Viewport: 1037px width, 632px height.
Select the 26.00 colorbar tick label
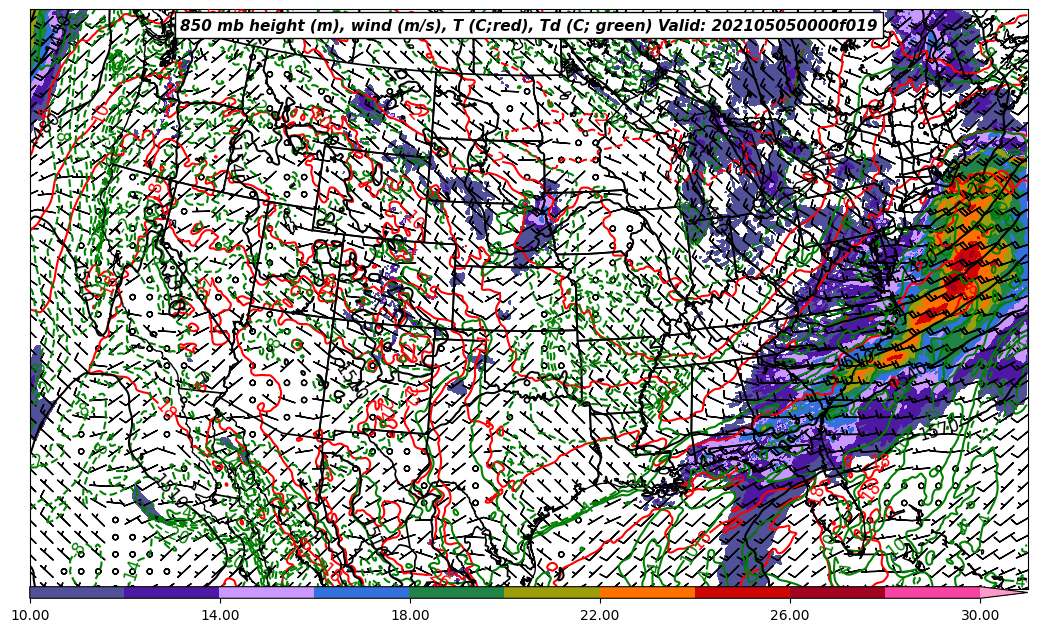coord(790,615)
